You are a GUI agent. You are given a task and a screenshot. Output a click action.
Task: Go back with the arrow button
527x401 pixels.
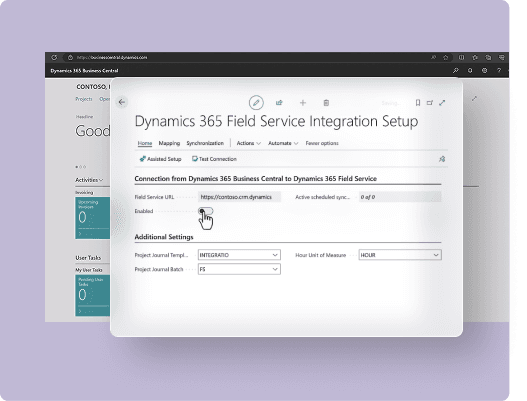tap(122, 102)
